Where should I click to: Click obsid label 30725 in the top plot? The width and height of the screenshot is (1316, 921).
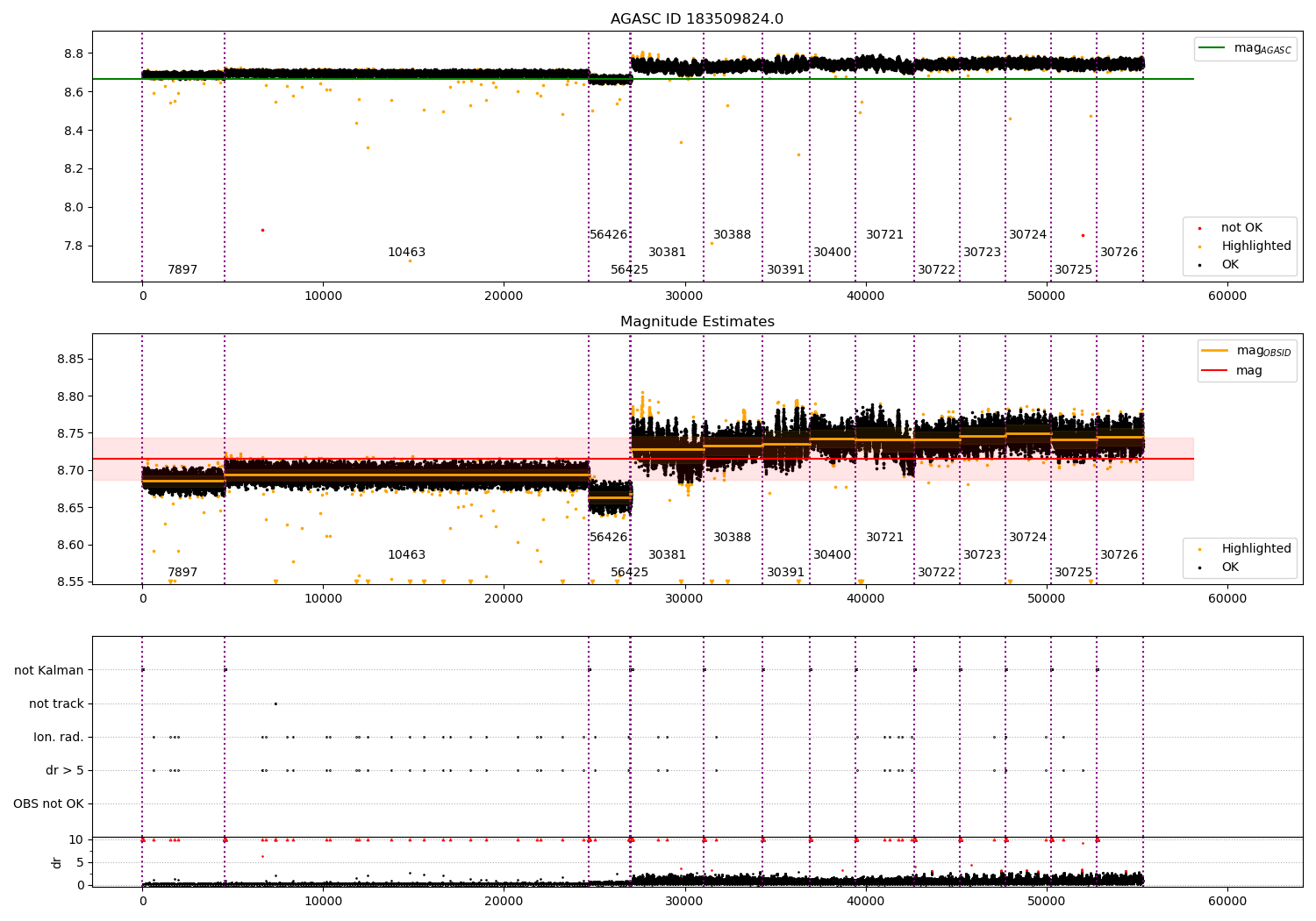click(x=1073, y=270)
